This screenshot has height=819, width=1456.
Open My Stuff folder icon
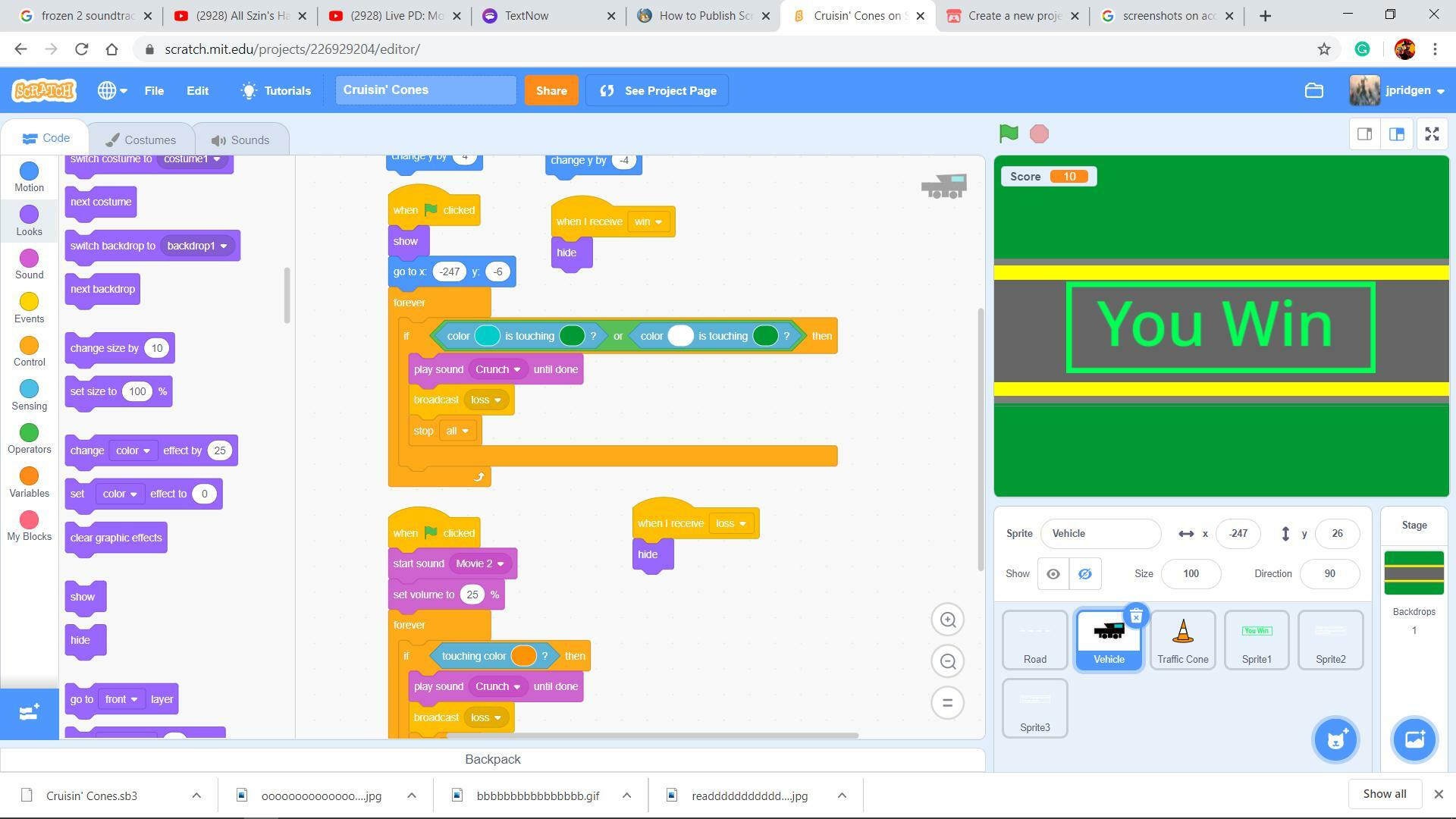(x=1313, y=90)
